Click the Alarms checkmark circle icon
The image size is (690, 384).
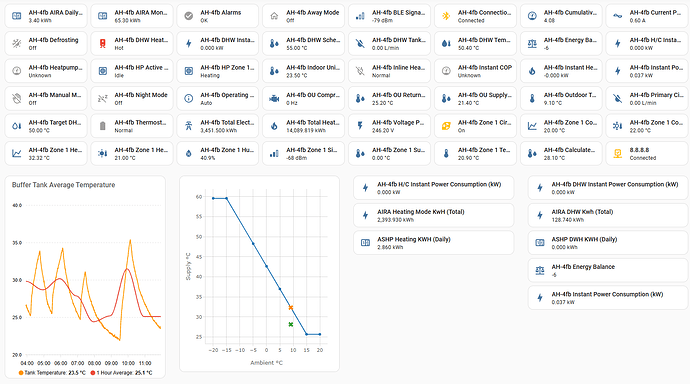click(188, 16)
